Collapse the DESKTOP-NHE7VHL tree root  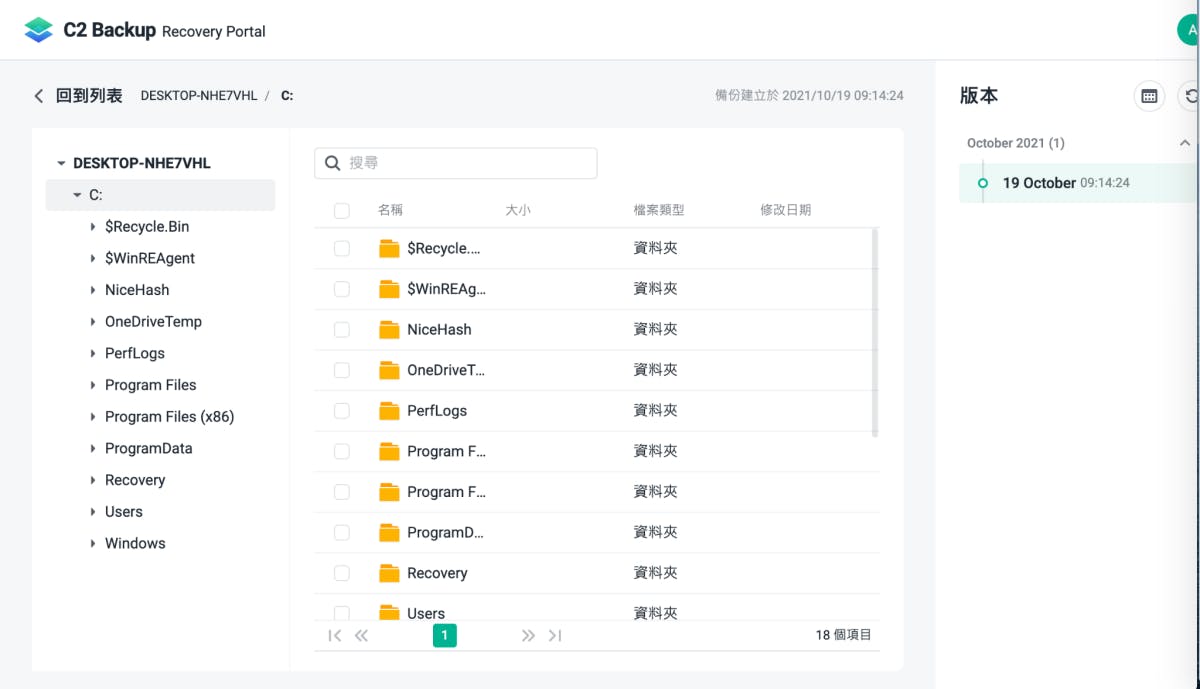tap(61, 163)
